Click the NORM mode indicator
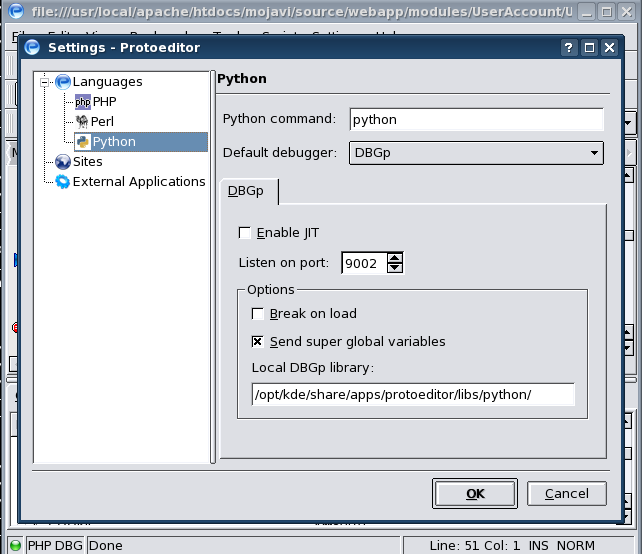Screen dimensions: 642x554 coord(576,545)
